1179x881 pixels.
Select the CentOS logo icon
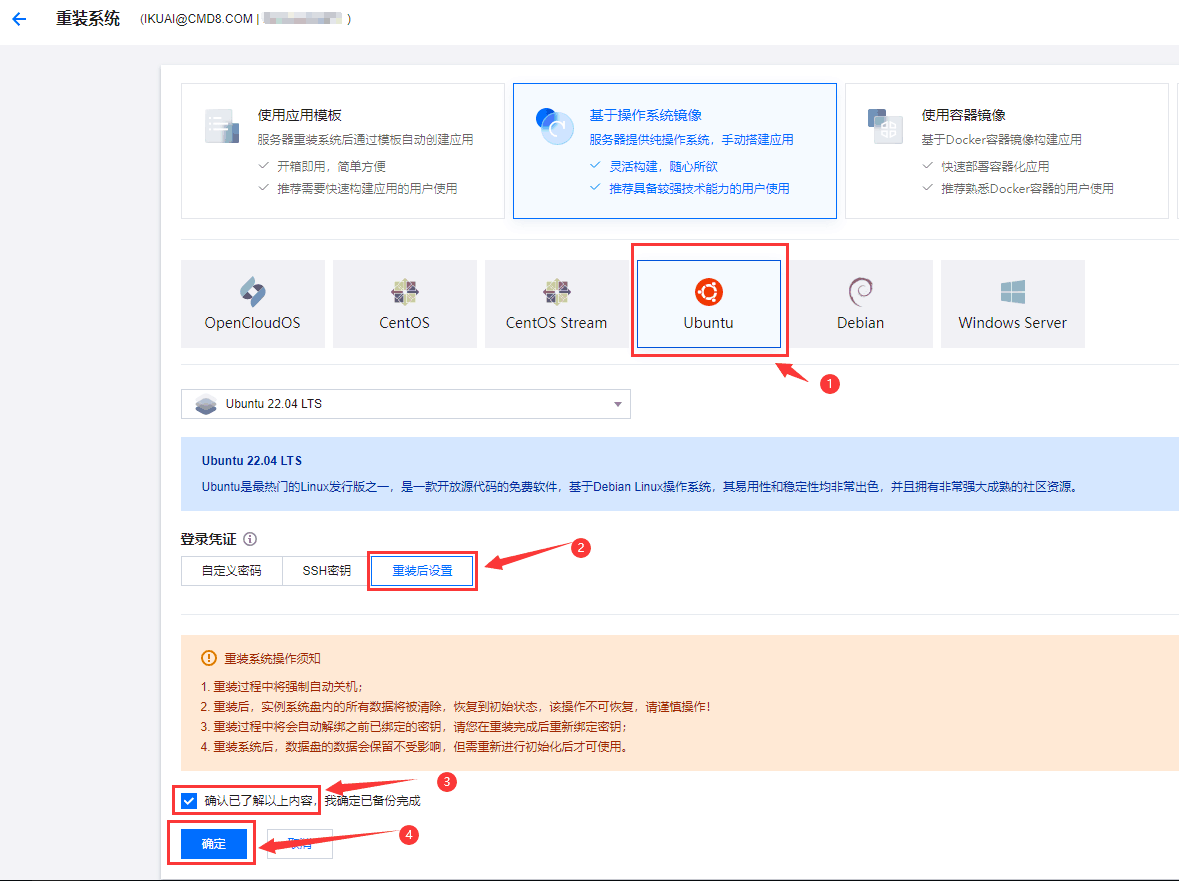click(404, 291)
